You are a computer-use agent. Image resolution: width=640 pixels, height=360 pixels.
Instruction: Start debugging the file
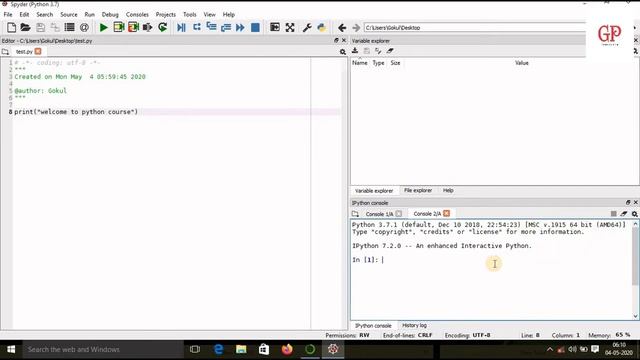[182, 27]
